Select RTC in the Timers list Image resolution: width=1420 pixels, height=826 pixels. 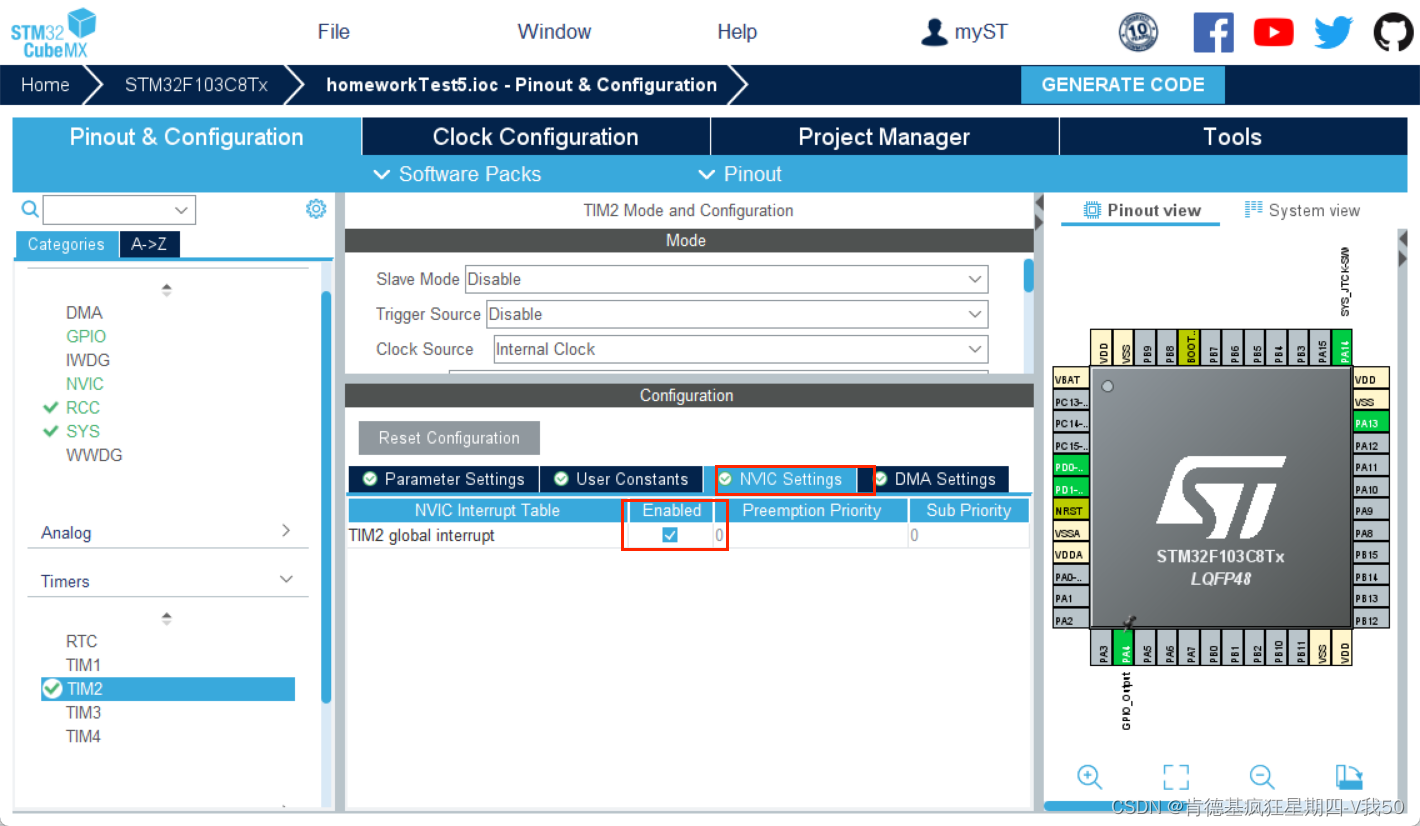click(82, 641)
